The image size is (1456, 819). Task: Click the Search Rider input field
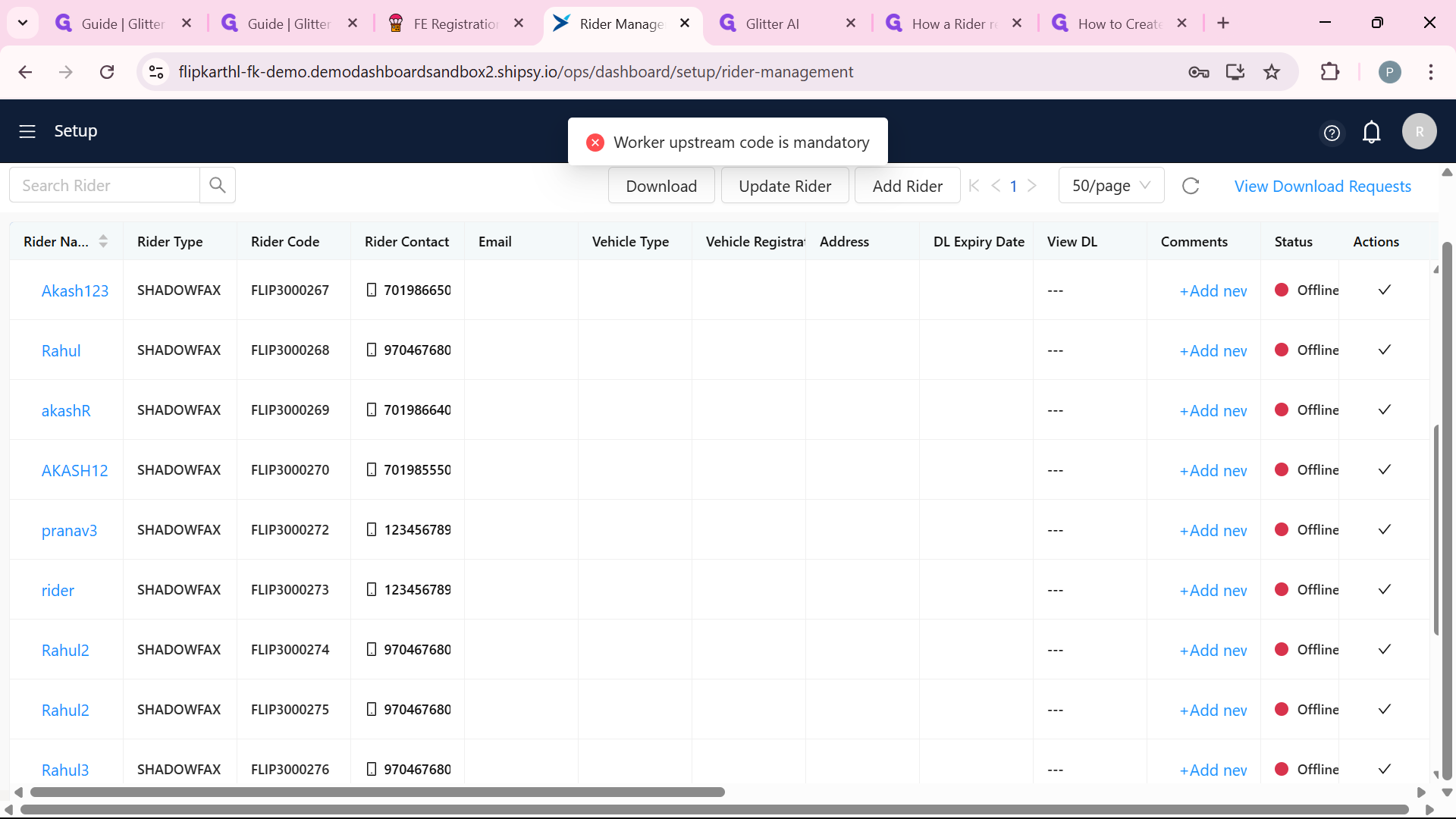[105, 185]
